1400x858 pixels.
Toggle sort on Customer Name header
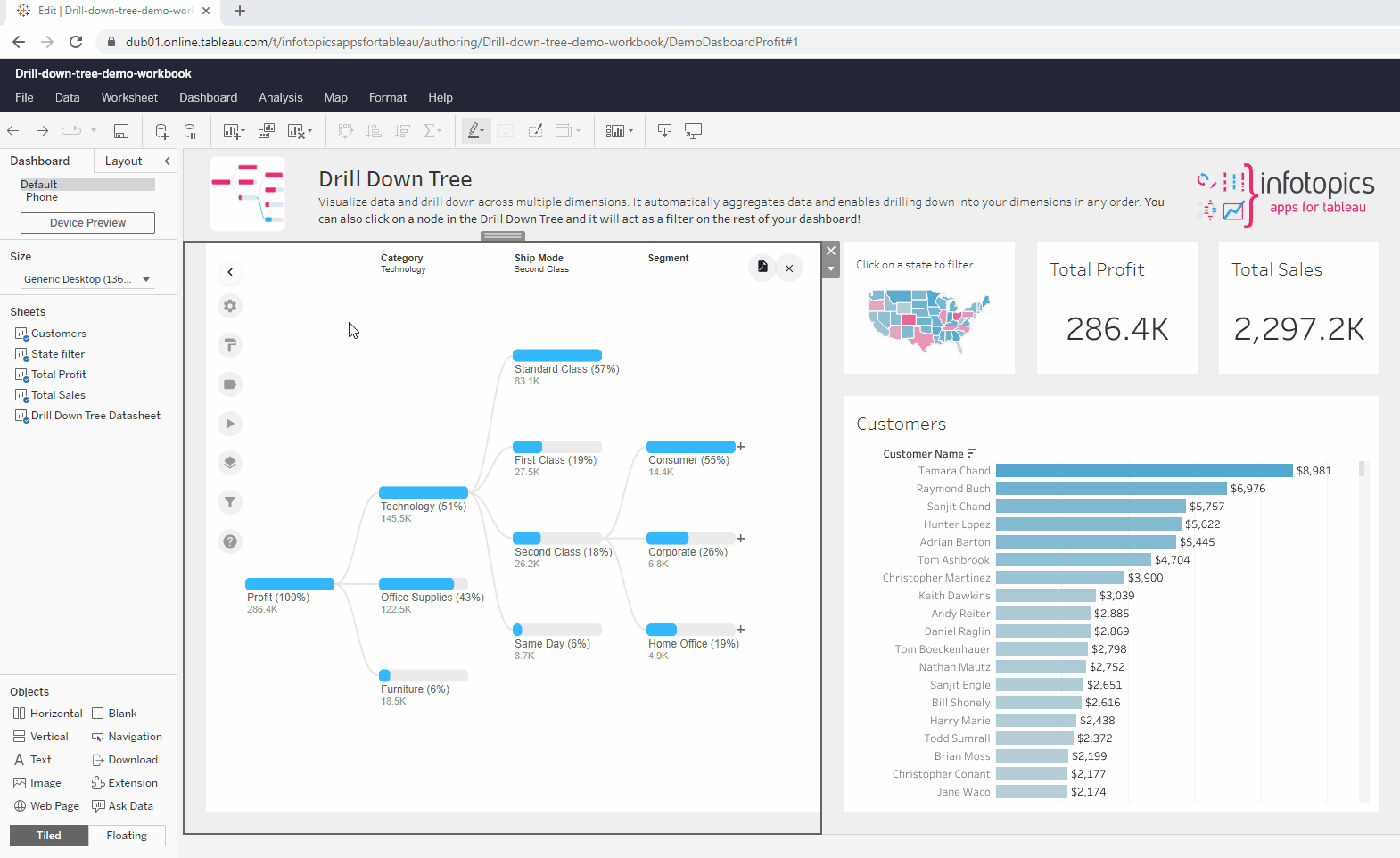(x=972, y=453)
